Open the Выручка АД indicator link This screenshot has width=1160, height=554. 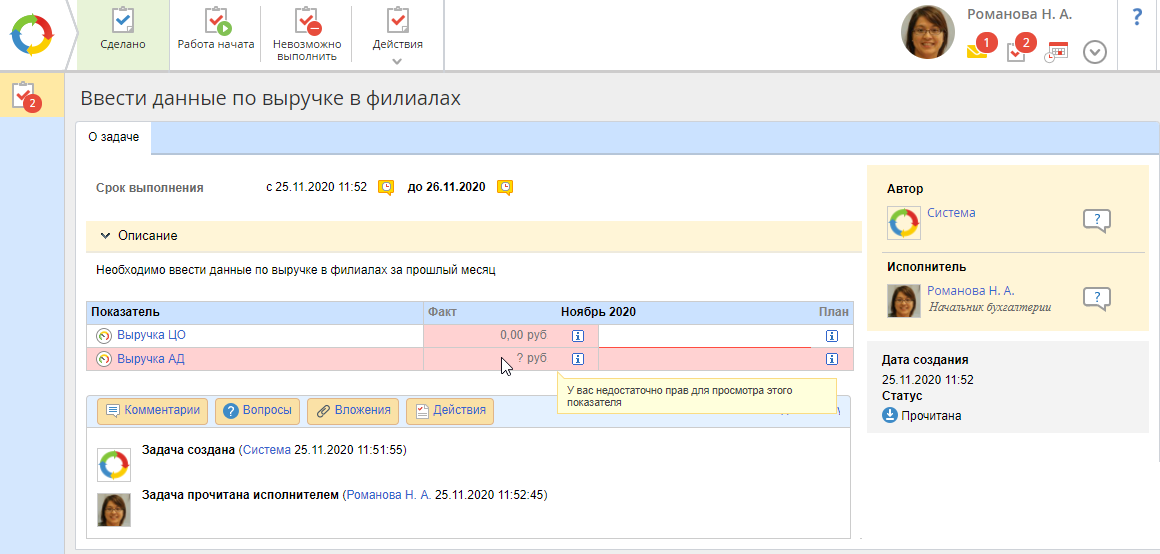(150, 359)
